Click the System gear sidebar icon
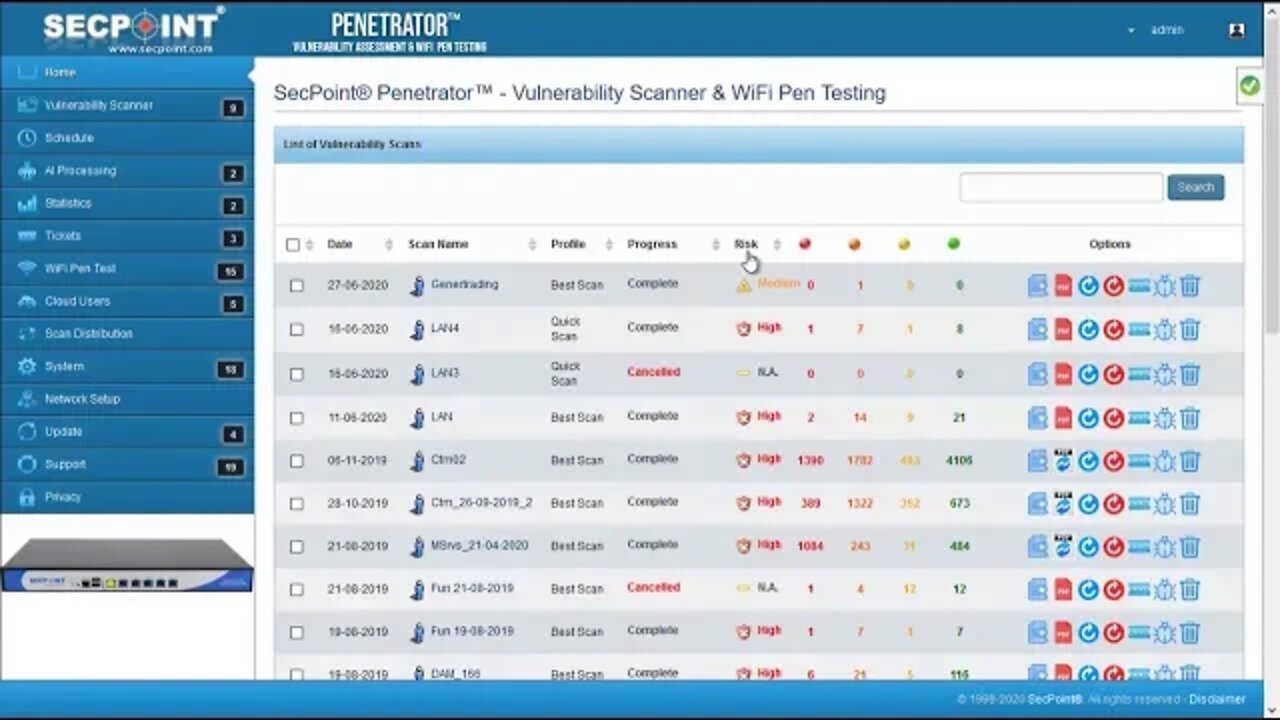Viewport: 1280px width, 720px height. pos(27,366)
